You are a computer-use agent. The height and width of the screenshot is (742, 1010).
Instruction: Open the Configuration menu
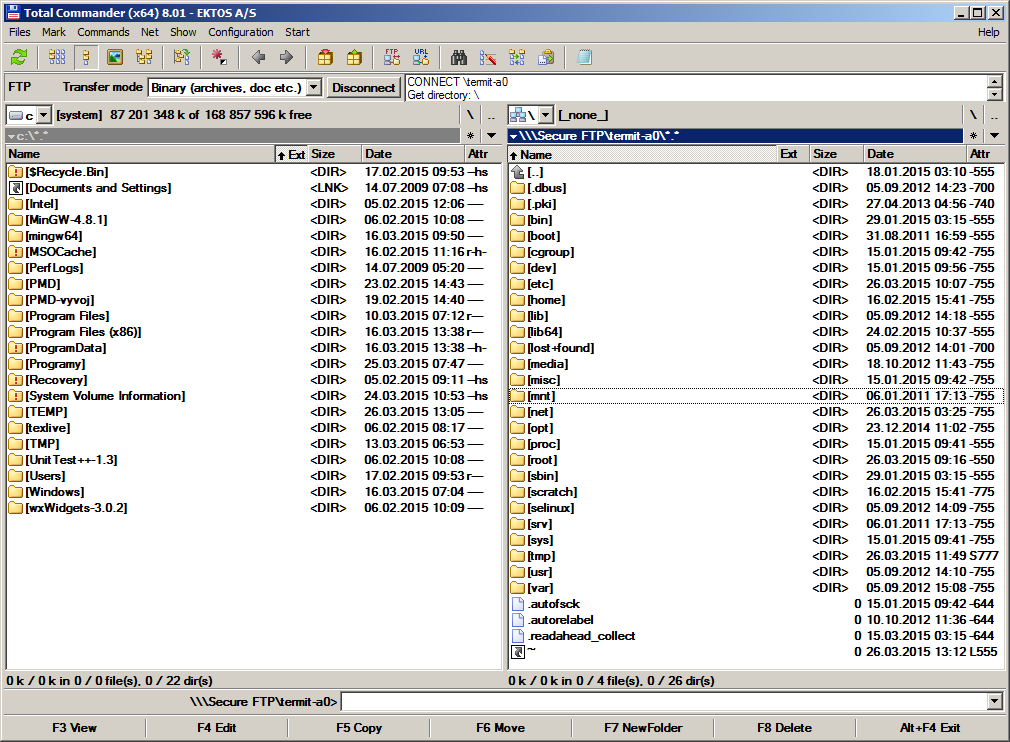click(x=241, y=32)
